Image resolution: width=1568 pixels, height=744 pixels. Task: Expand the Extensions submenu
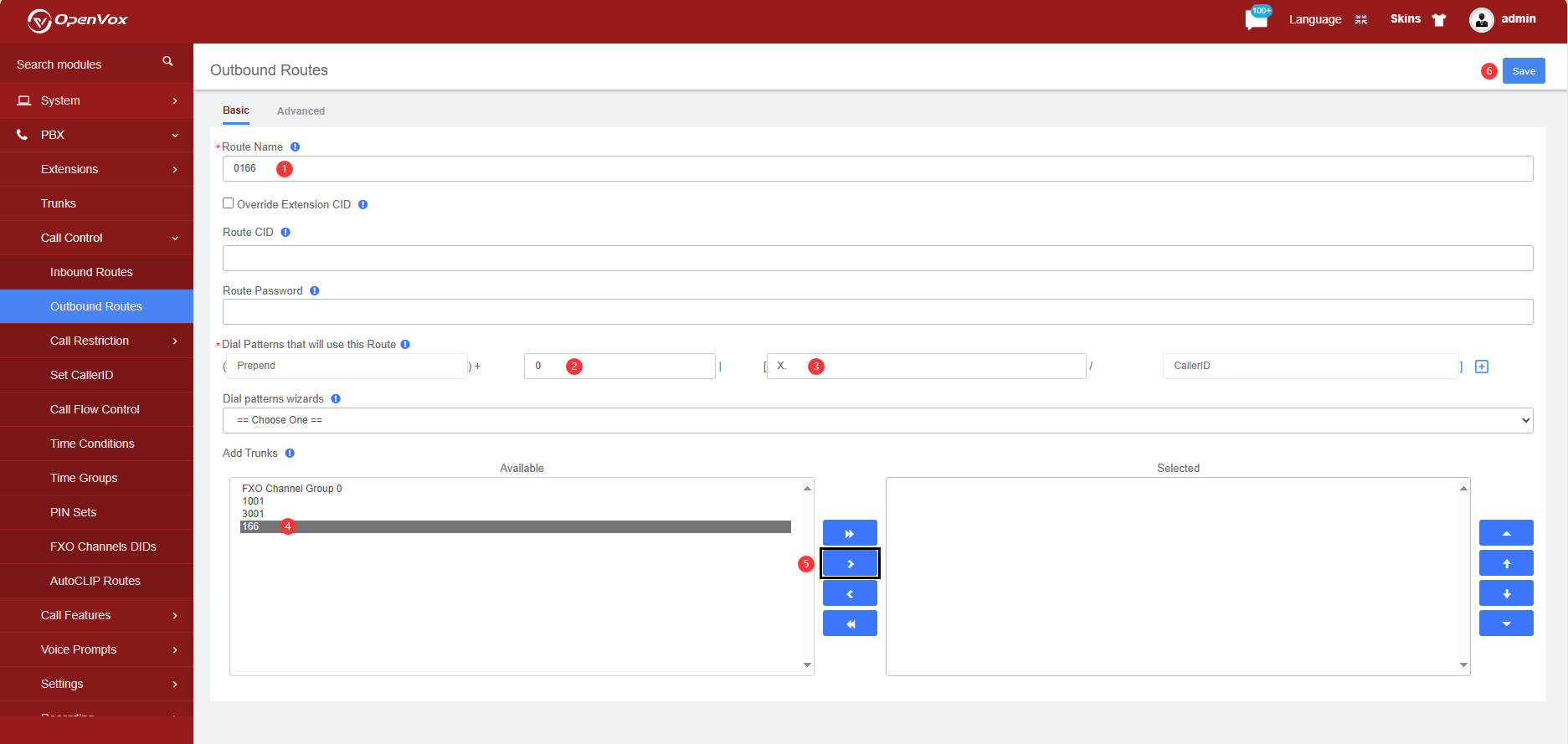(96, 169)
